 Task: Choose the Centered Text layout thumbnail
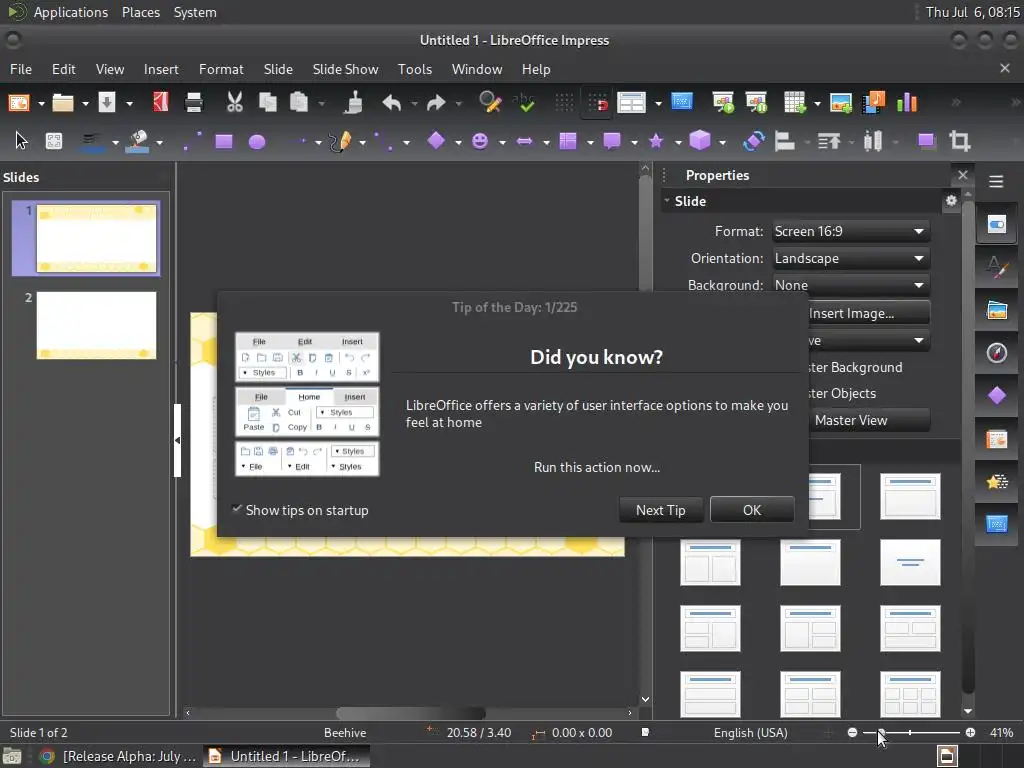coord(910,562)
